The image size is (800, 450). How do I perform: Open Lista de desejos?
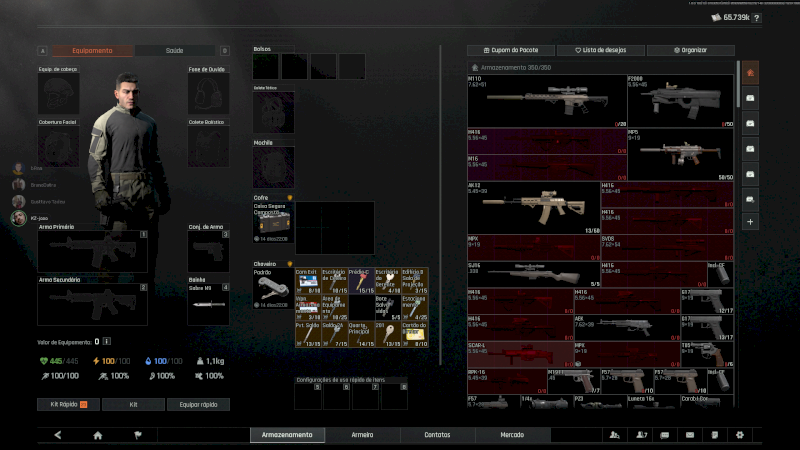click(598, 50)
